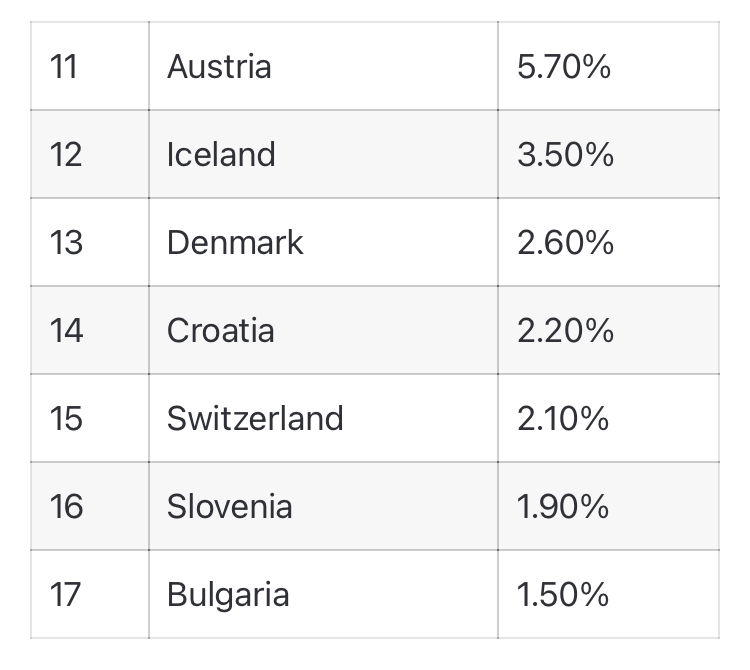Select the 5.70% value cell
Screen dimensions: 750x670
pyautogui.click(x=564, y=67)
